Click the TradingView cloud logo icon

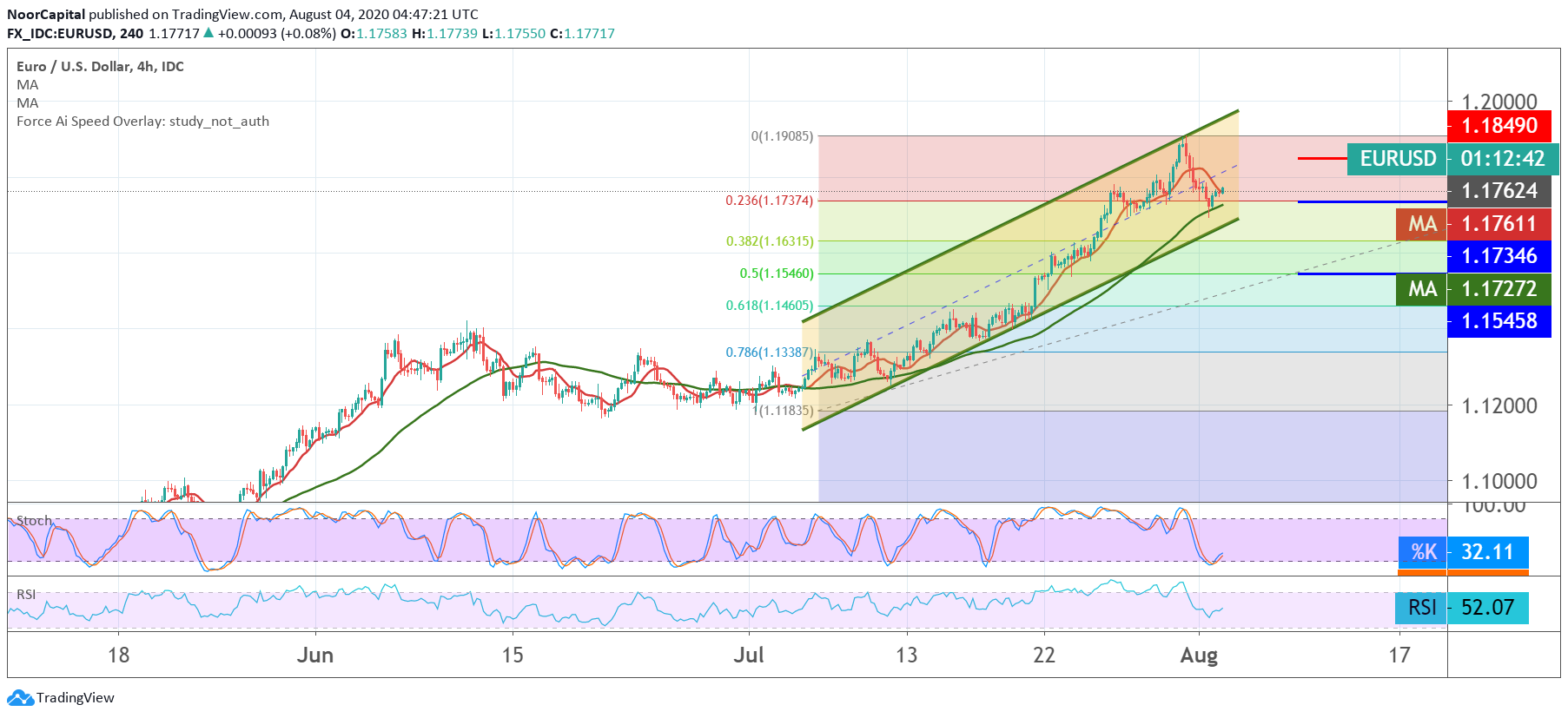coord(20,697)
